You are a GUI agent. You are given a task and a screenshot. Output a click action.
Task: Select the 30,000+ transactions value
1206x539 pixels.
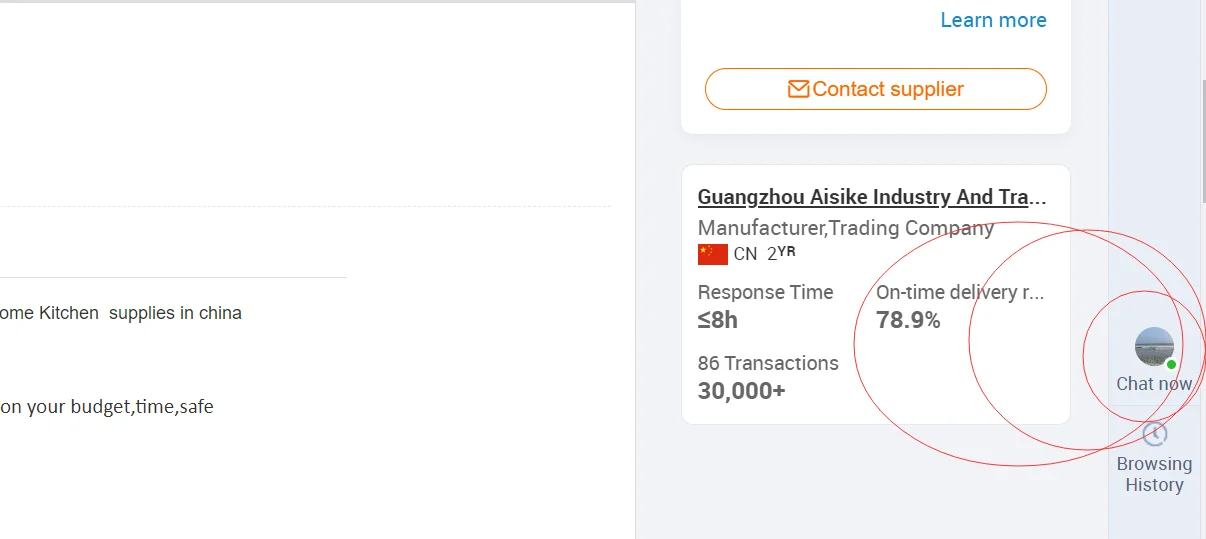(x=741, y=390)
